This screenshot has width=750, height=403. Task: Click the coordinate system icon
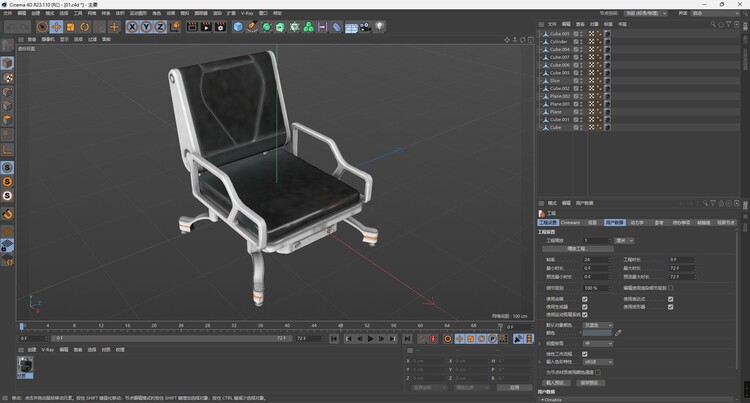click(175, 27)
